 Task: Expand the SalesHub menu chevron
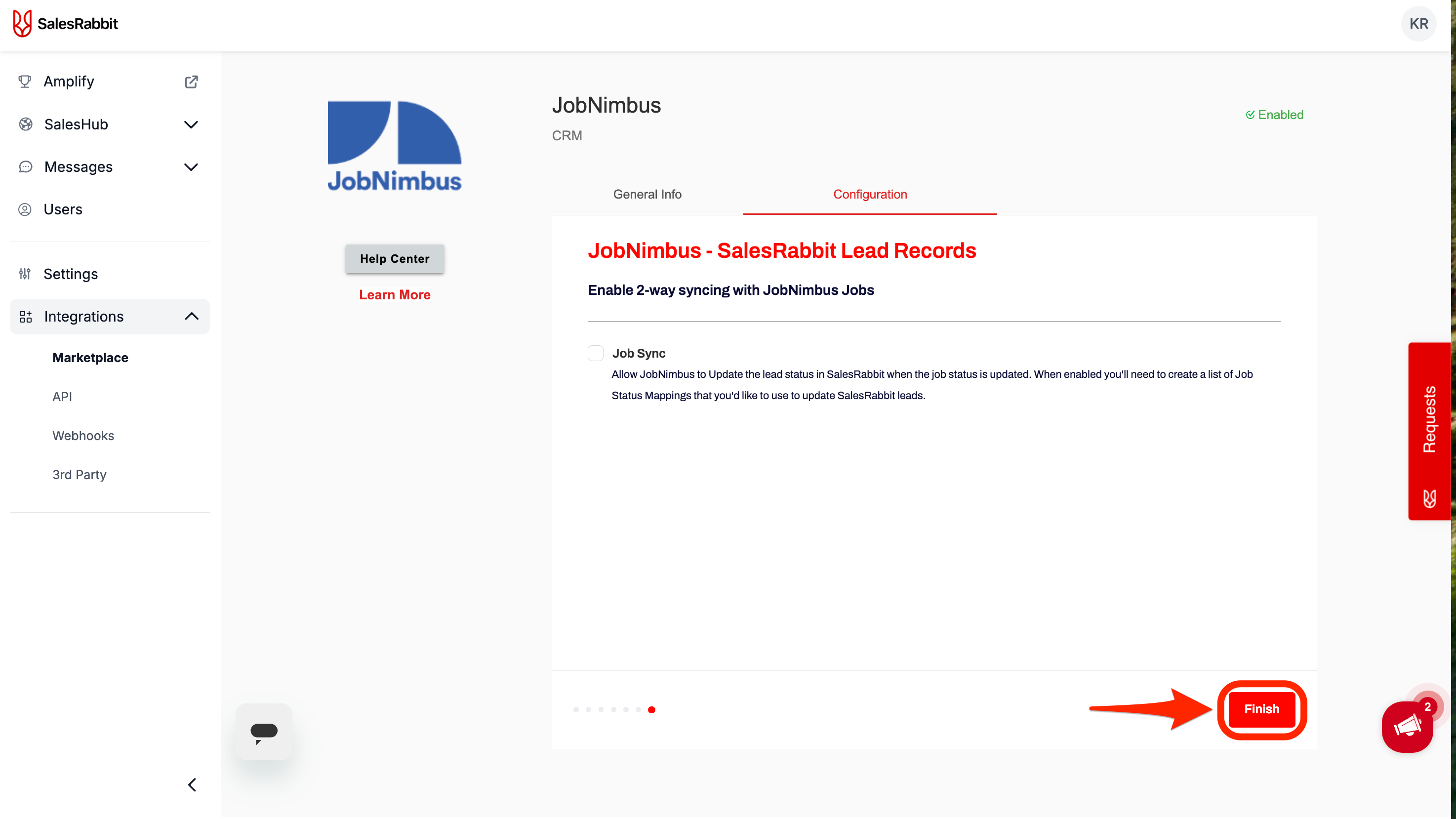[191, 124]
